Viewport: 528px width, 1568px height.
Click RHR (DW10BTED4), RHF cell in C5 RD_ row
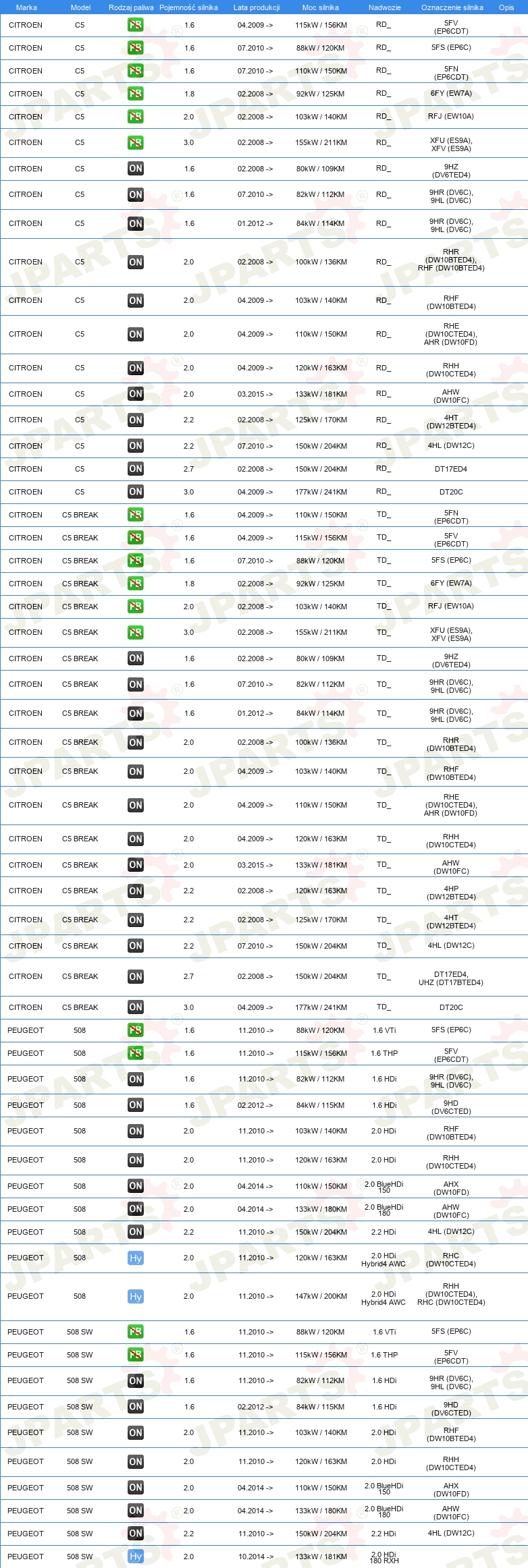coord(451,260)
